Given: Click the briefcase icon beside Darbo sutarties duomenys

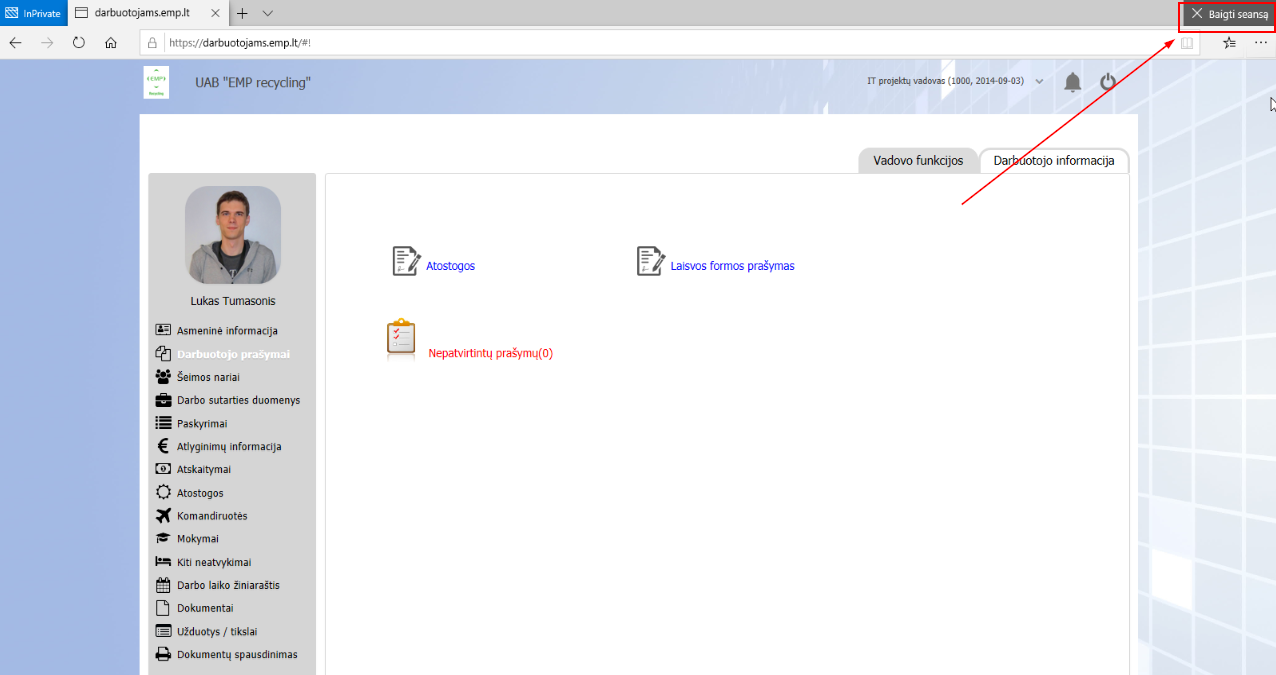Looking at the screenshot, I should [163, 400].
